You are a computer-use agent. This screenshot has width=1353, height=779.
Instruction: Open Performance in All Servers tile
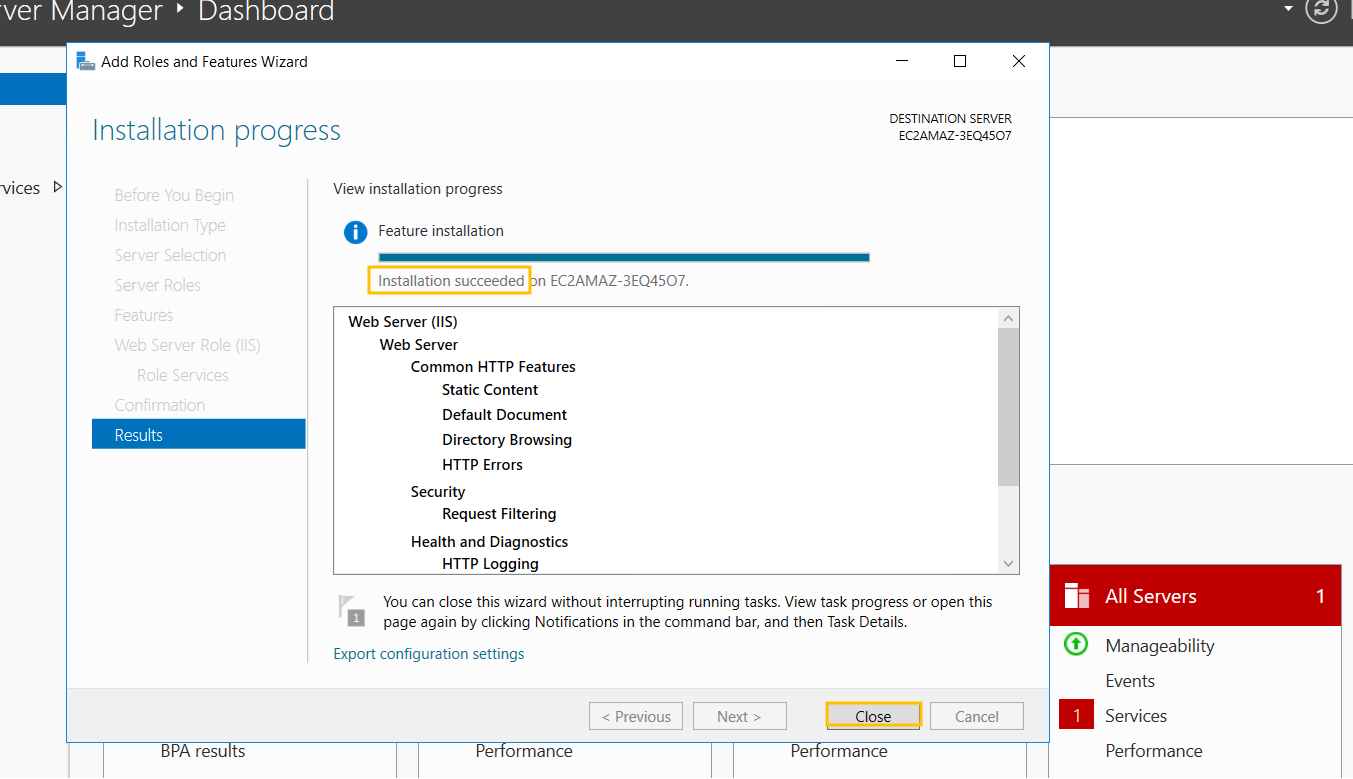pos(1154,751)
